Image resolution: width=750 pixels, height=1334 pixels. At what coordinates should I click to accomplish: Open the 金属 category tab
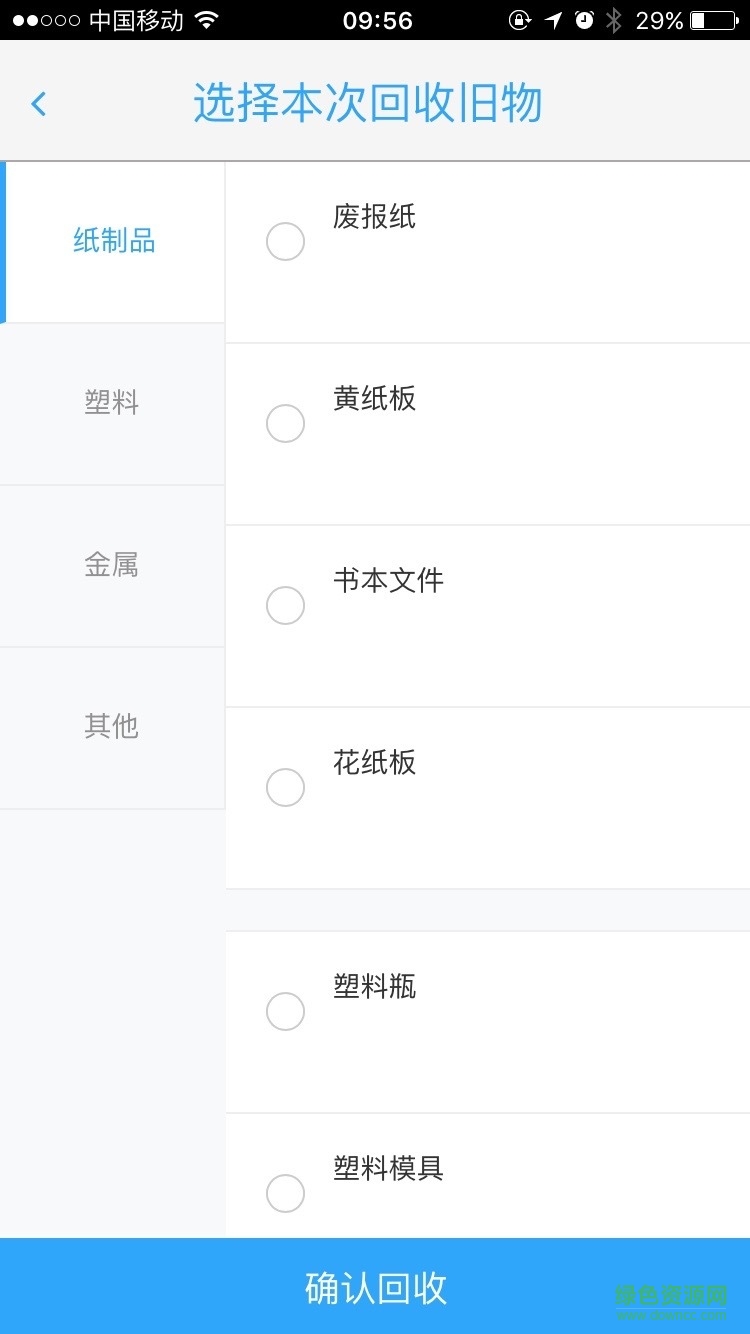pos(112,566)
